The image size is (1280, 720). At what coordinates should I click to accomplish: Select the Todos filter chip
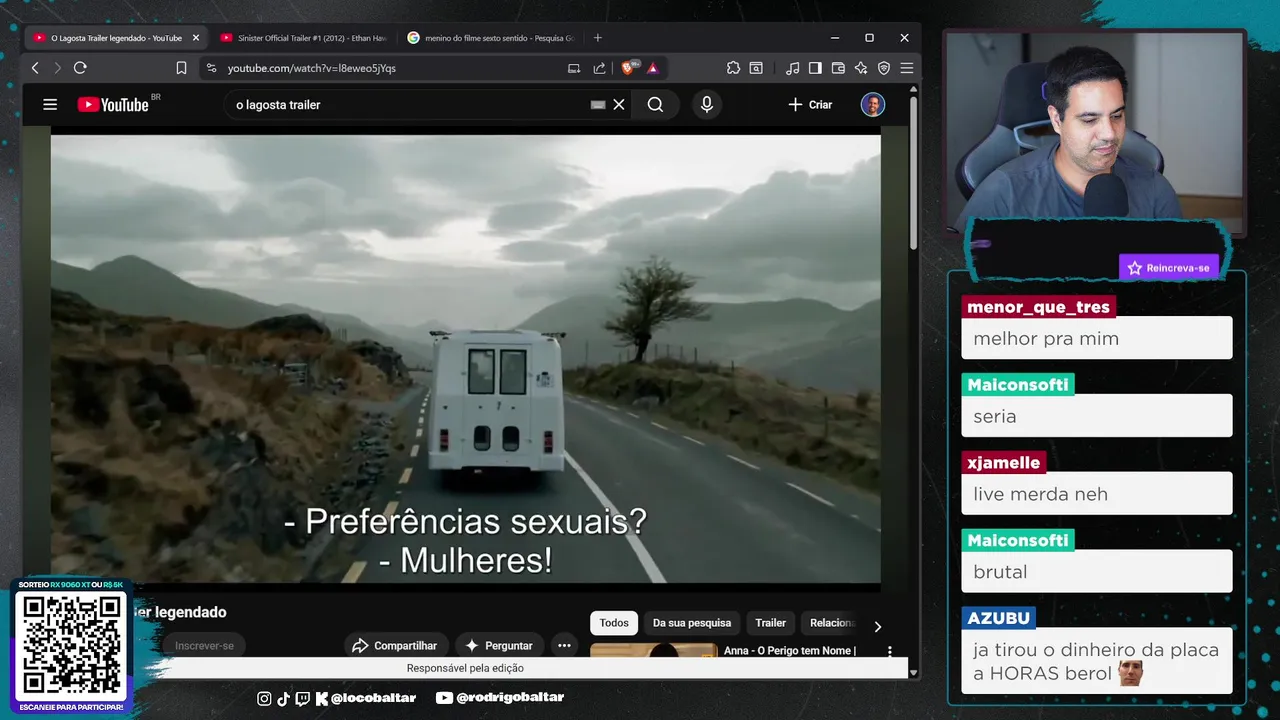pos(614,623)
